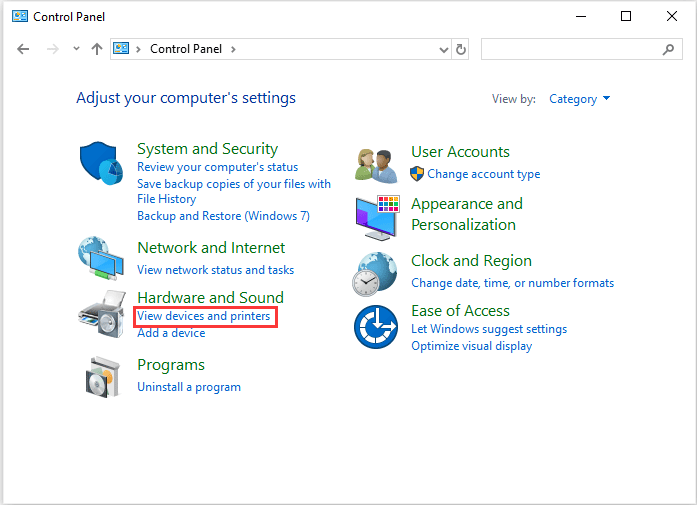Image resolution: width=697 pixels, height=505 pixels.
Task: Click the Hardware and Sound printer icon
Action: click(x=102, y=314)
